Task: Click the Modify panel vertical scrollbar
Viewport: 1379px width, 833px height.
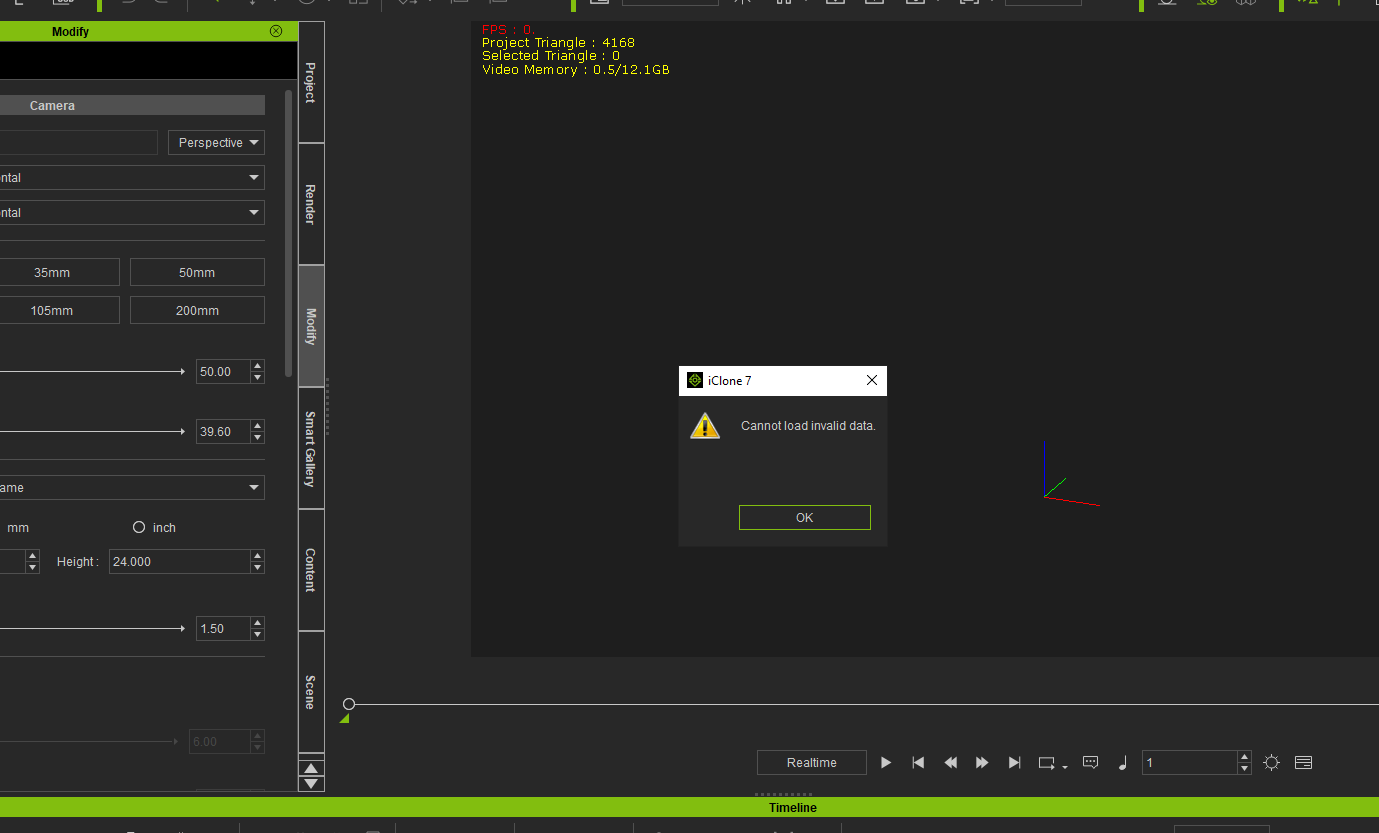Action: [289, 235]
